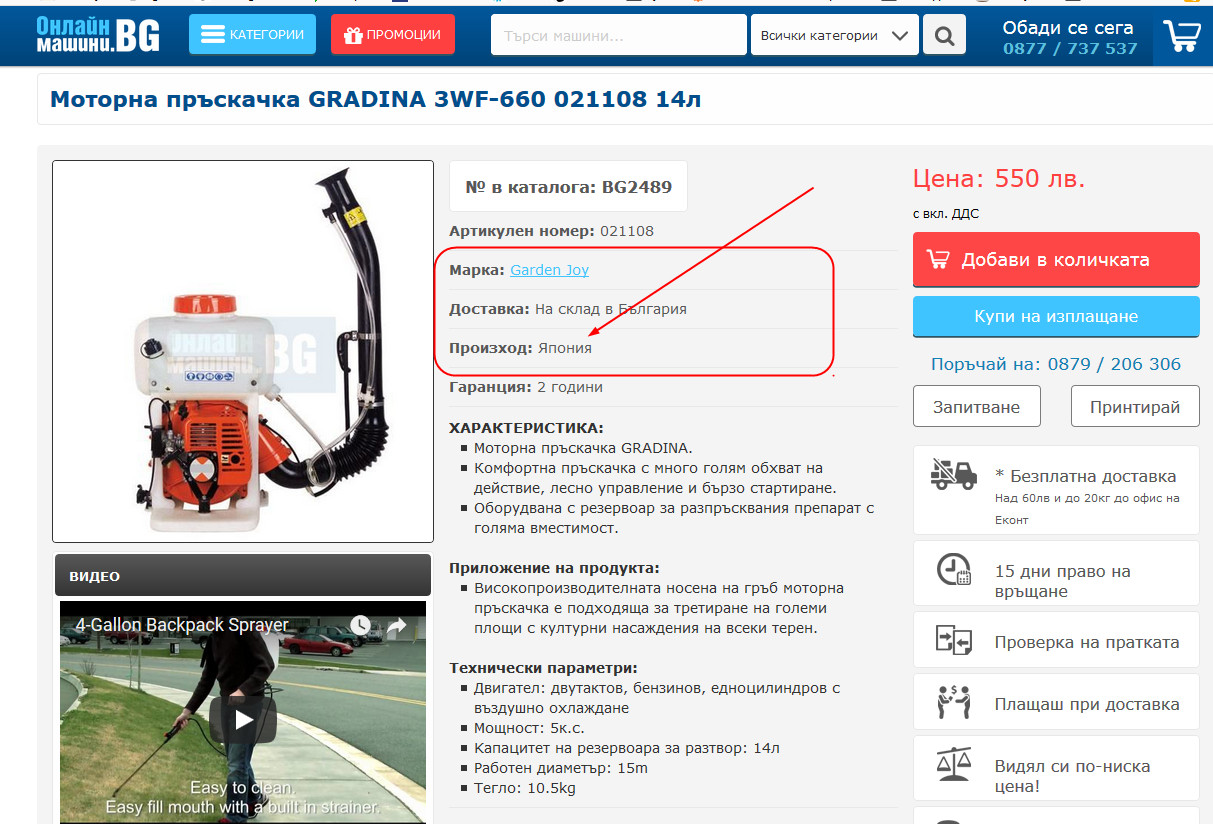Screen dimensions: 1213x824
Task: Click the free delivery truck icon
Action: pos(953,474)
